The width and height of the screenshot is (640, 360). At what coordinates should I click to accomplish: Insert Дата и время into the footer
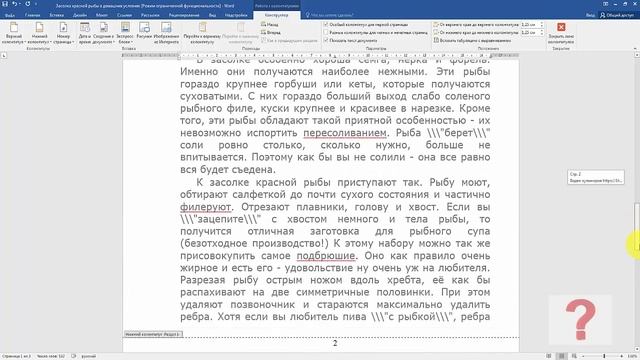84,33
